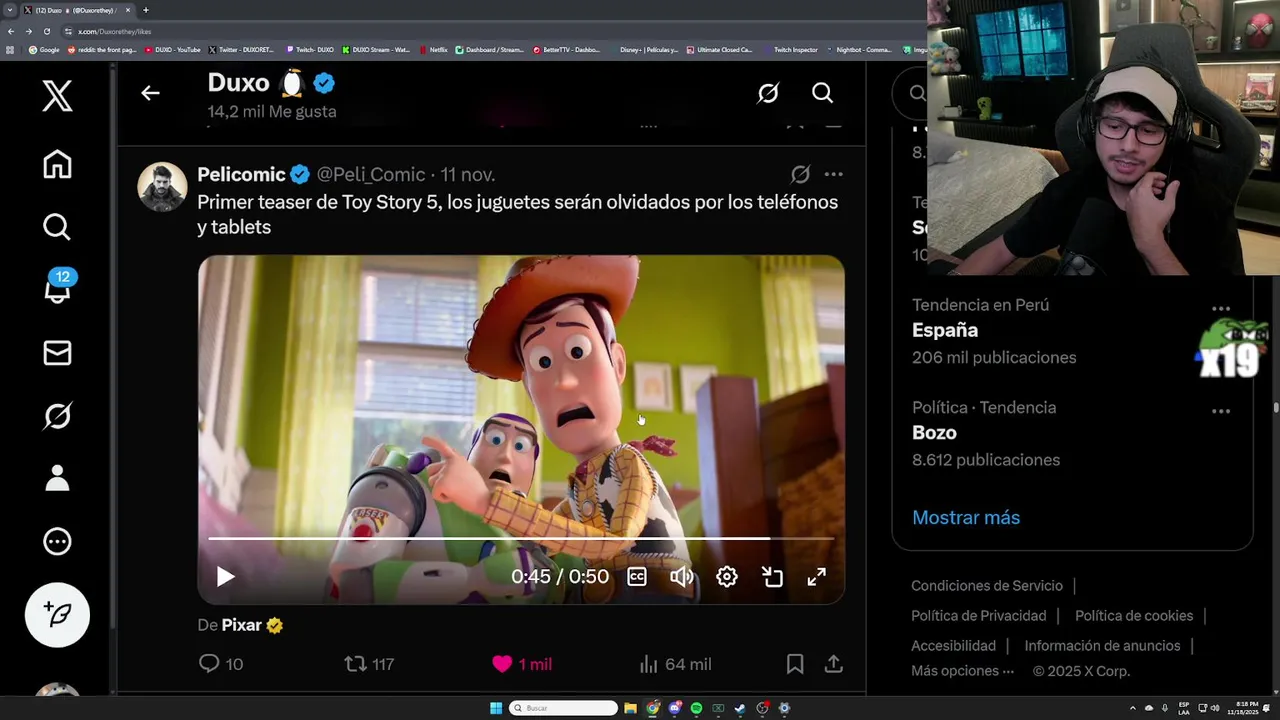The width and height of the screenshot is (1280, 720).
Task: Open Política de cookies link
Action: coord(1134,616)
